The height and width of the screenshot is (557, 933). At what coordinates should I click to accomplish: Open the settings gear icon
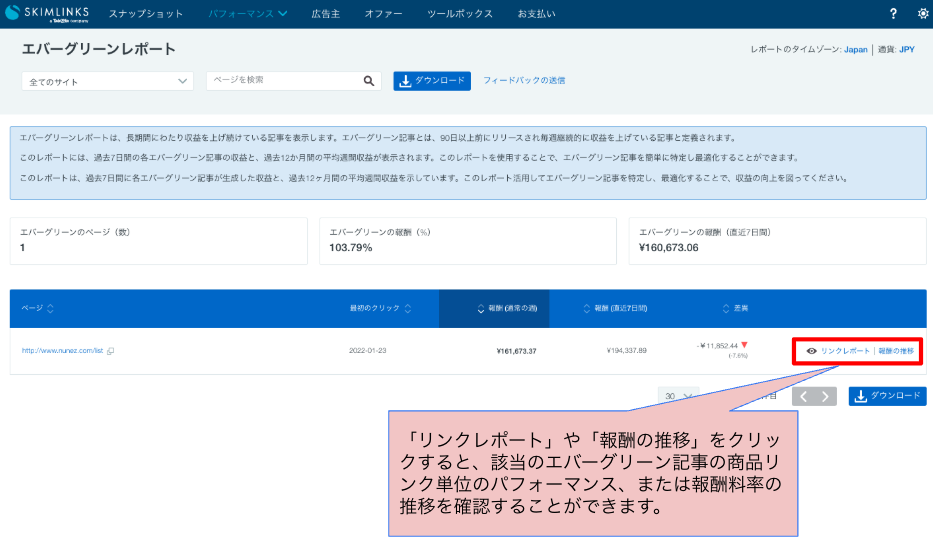(x=922, y=14)
